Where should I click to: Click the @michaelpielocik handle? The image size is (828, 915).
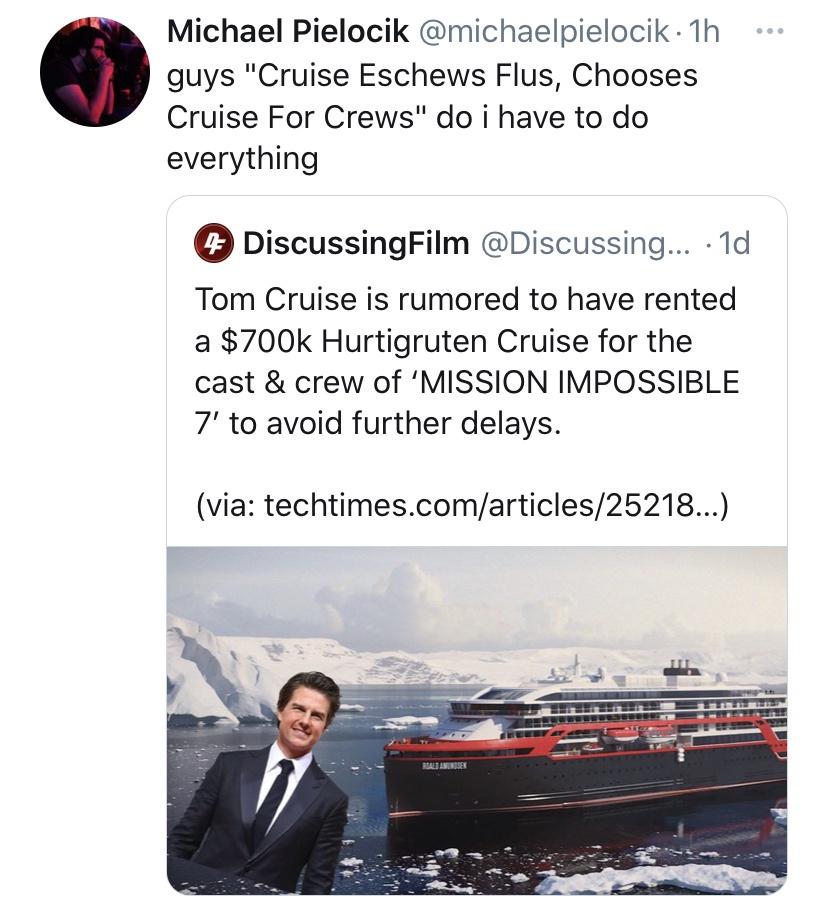pyautogui.click(x=542, y=31)
